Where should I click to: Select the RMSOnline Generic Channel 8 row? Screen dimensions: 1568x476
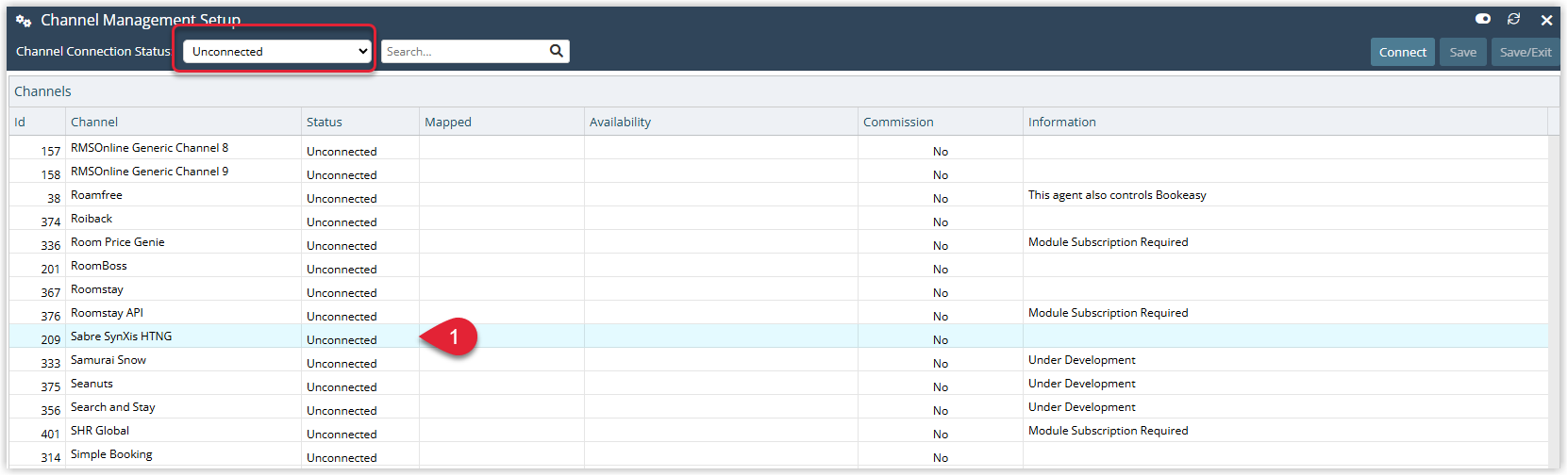tap(778, 148)
